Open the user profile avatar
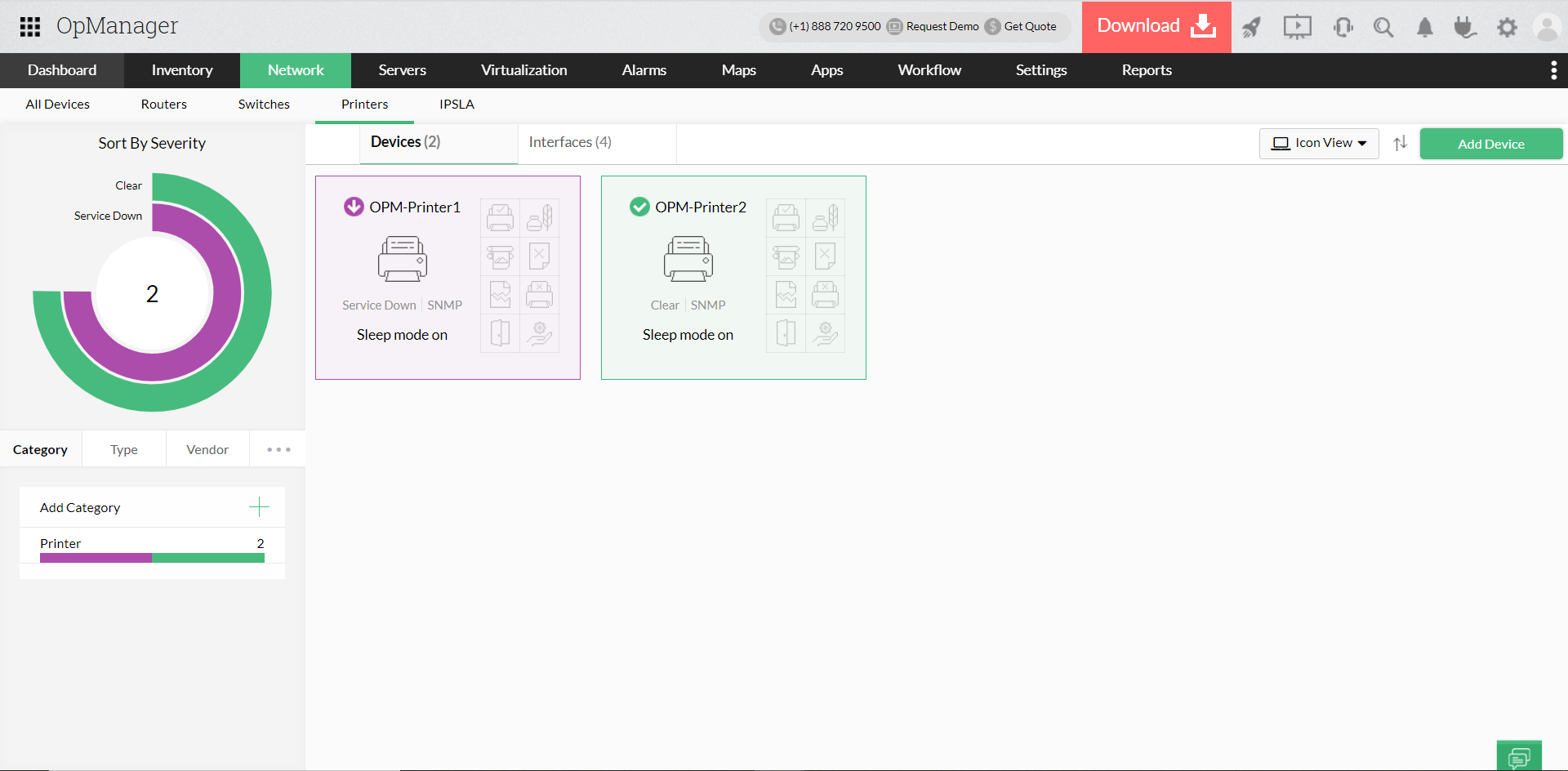 (x=1547, y=28)
